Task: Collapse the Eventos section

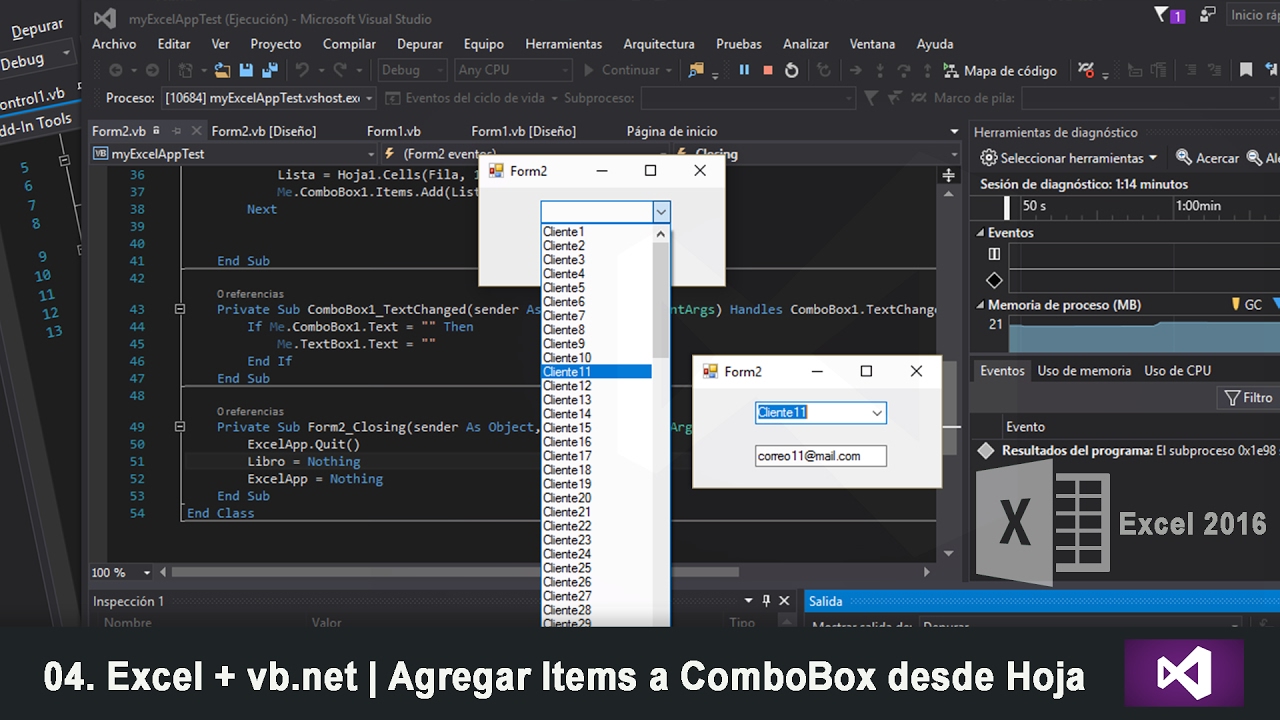Action: 980,232
